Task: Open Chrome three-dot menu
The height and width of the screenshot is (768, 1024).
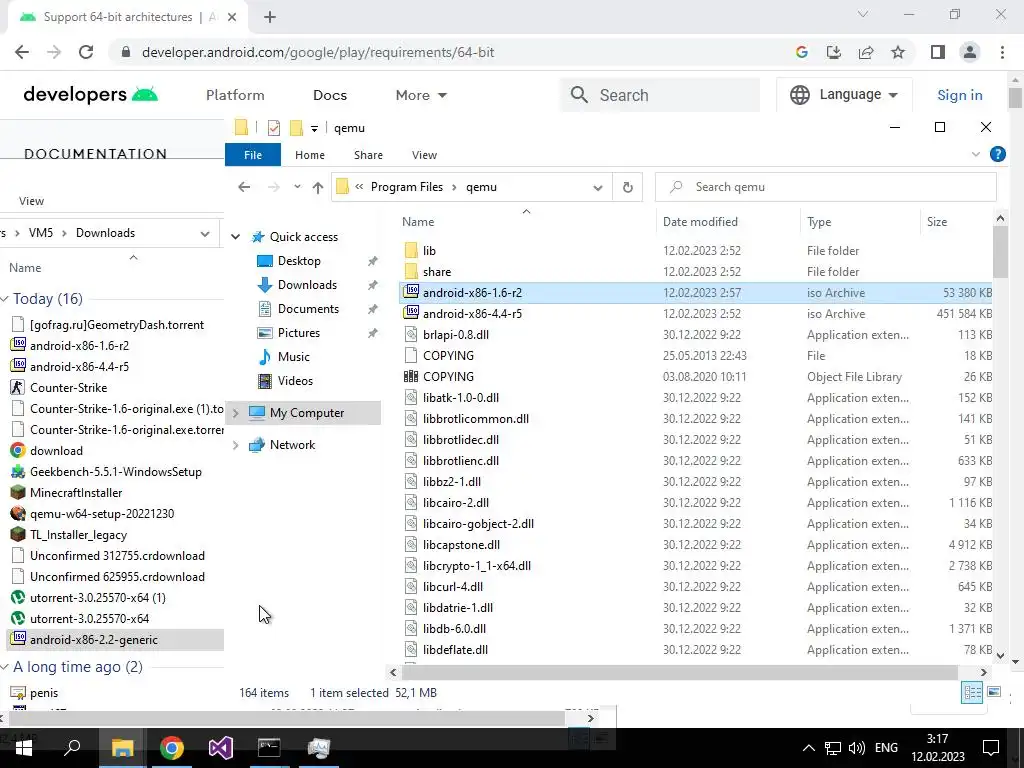Action: [1002, 52]
